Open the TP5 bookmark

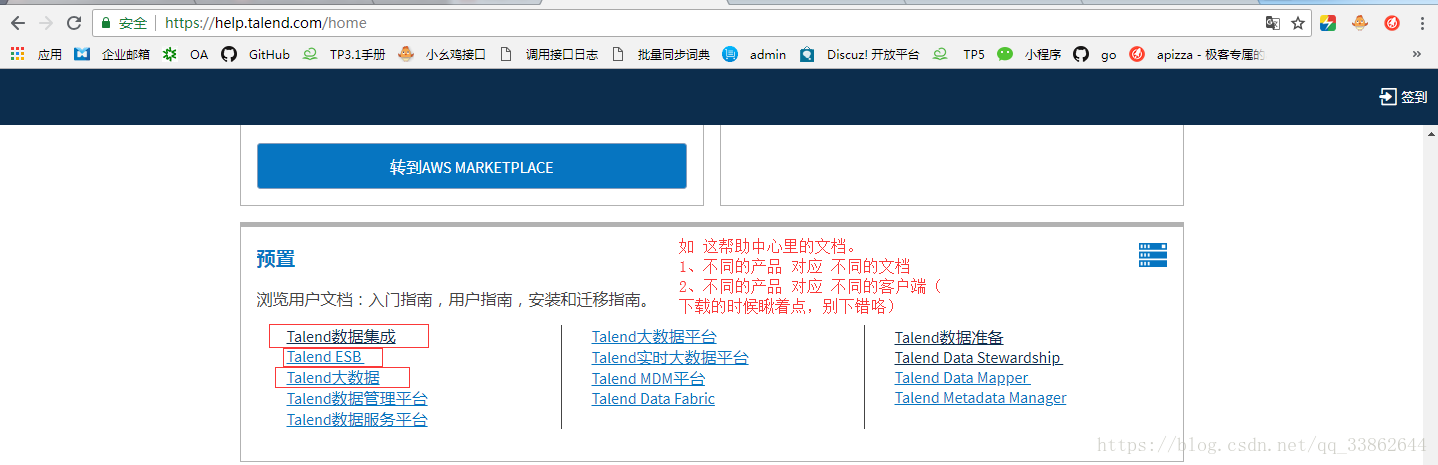click(959, 54)
